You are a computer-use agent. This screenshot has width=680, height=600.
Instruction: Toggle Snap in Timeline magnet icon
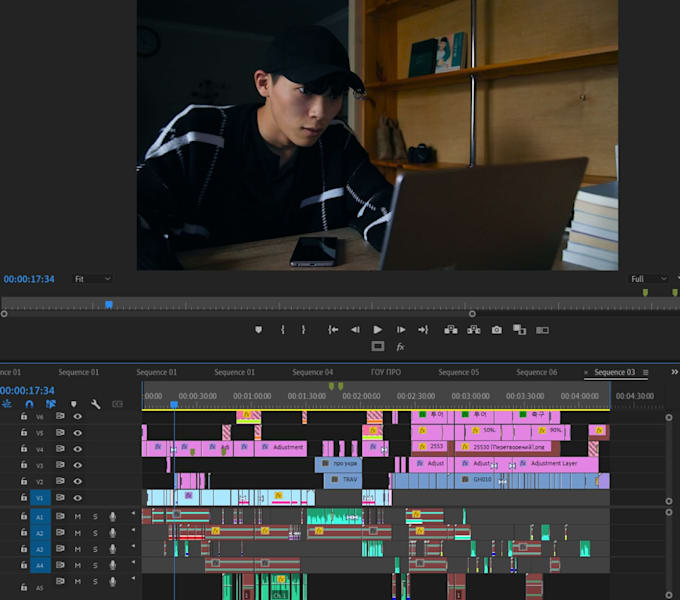pyautogui.click(x=29, y=404)
